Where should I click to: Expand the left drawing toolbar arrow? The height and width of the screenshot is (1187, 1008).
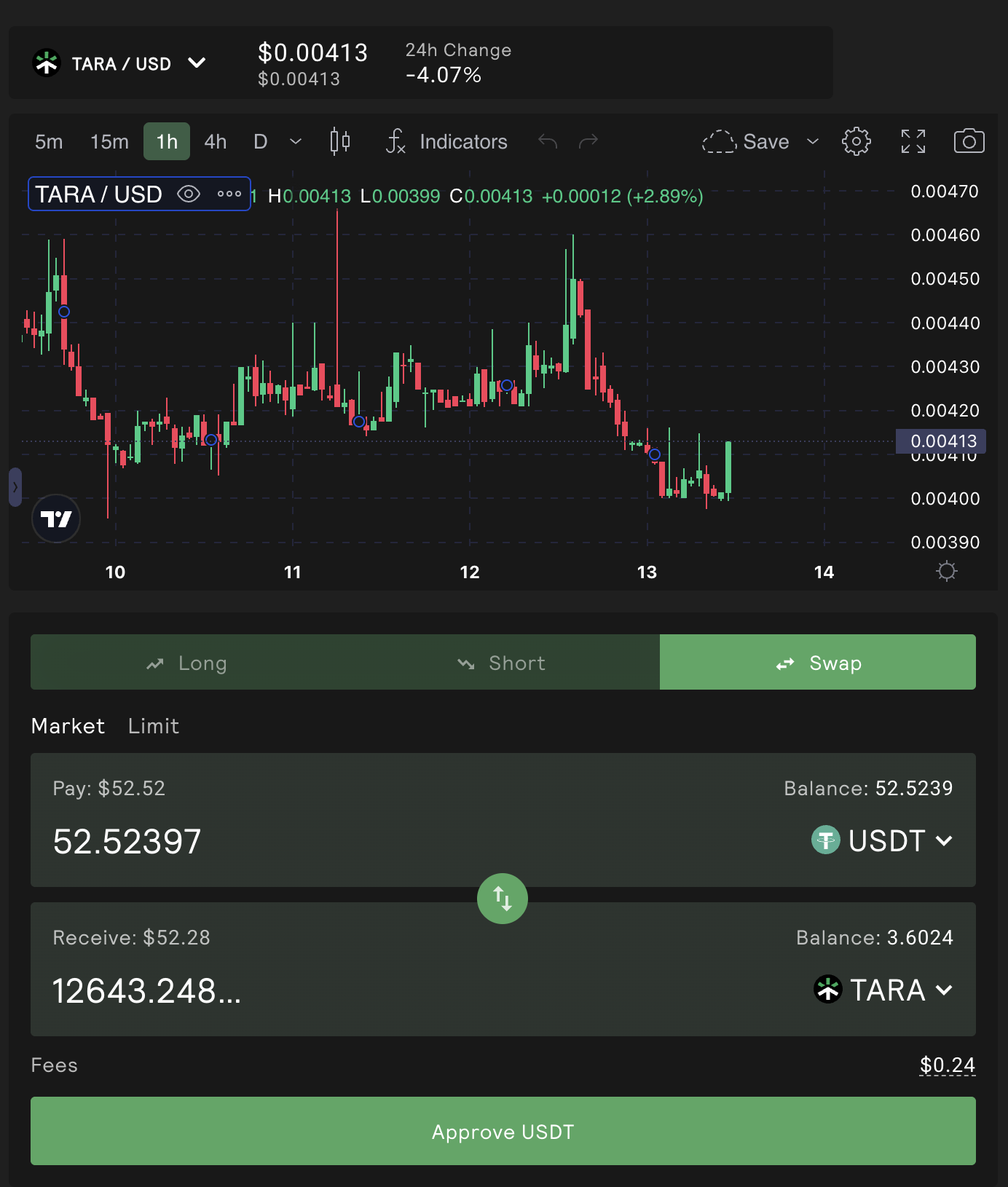tap(15, 487)
